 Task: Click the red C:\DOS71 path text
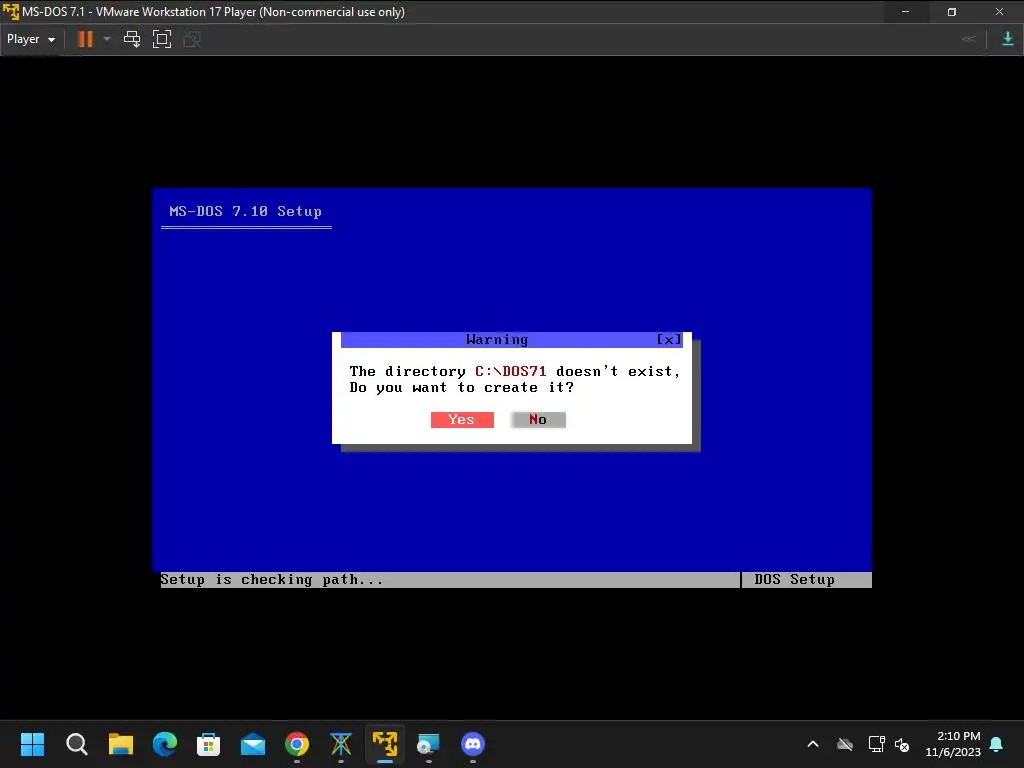[511, 371]
